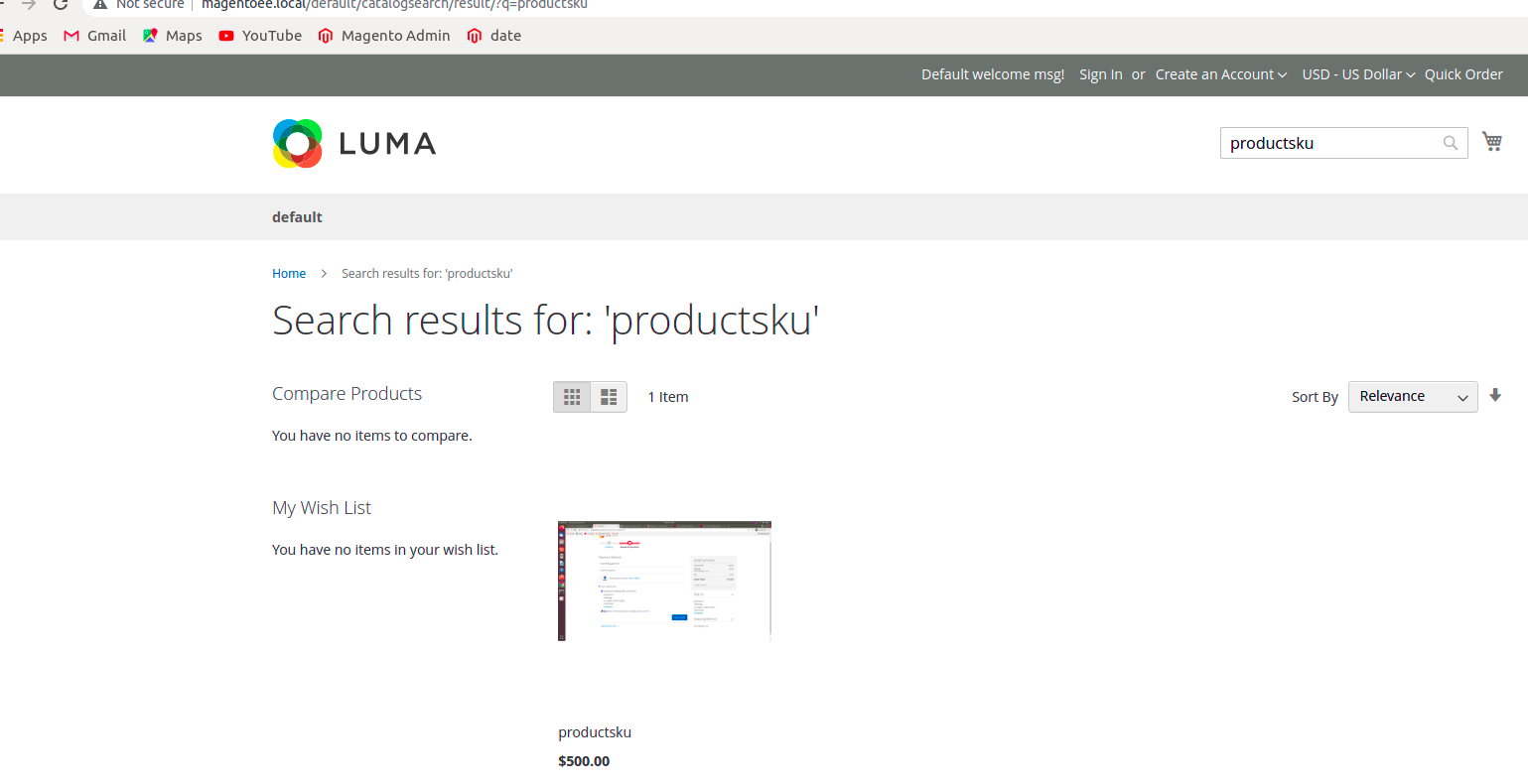The width and height of the screenshot is (1528, 784).
Task: Open the productsku product thumbnail
Action: tap(664, 581)
